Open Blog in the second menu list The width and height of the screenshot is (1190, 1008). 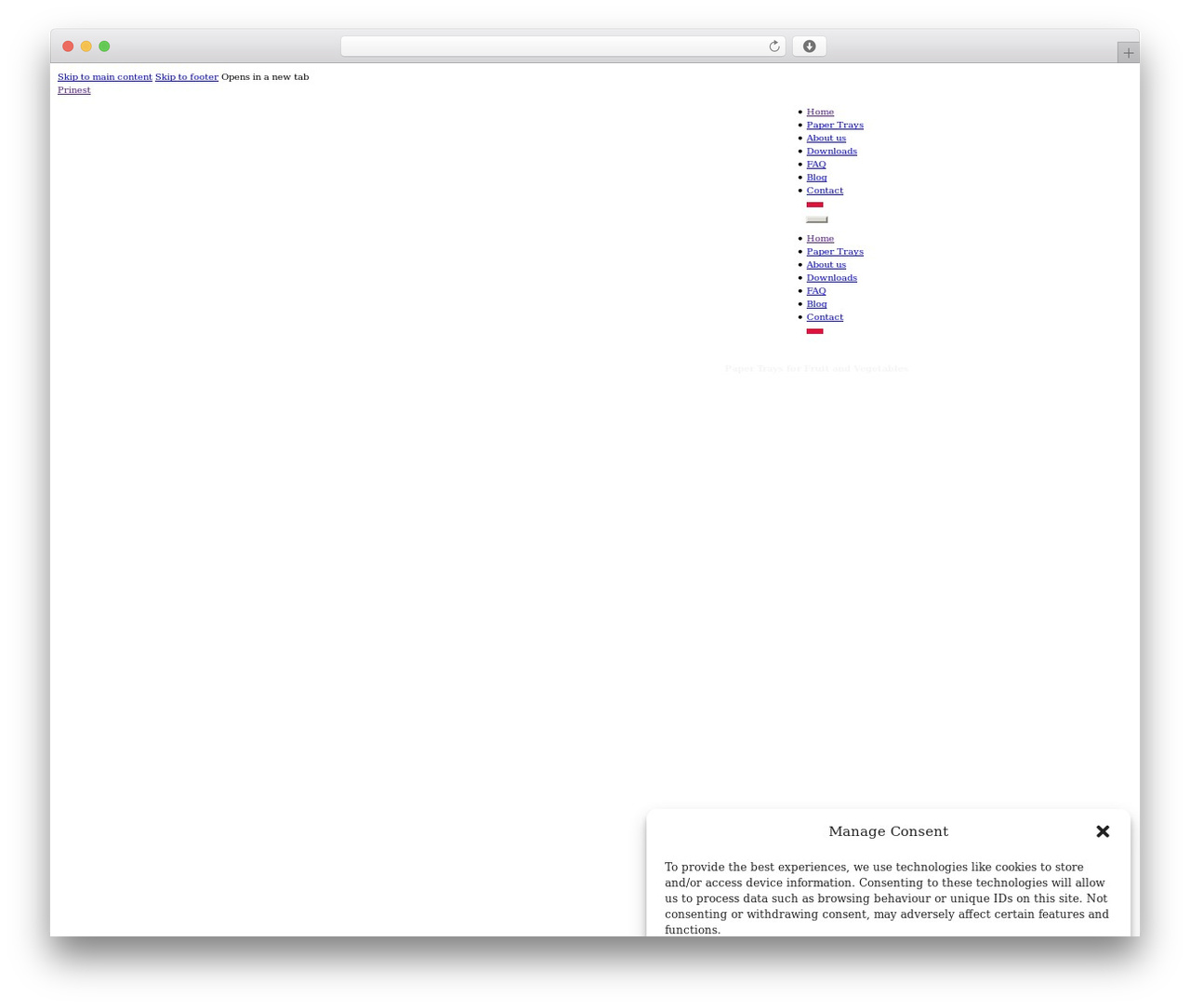pyautogui.click(x=816, y=304)
